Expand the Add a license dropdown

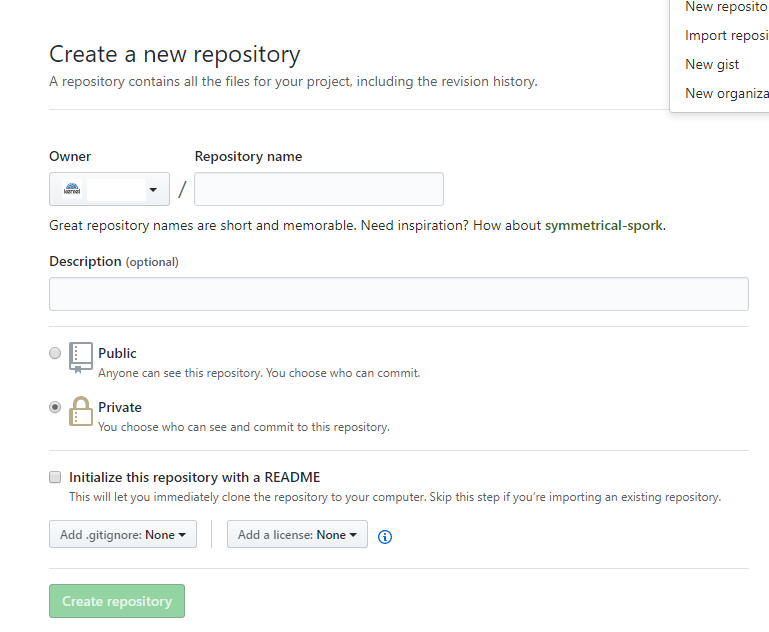click(x=297, y=535)
